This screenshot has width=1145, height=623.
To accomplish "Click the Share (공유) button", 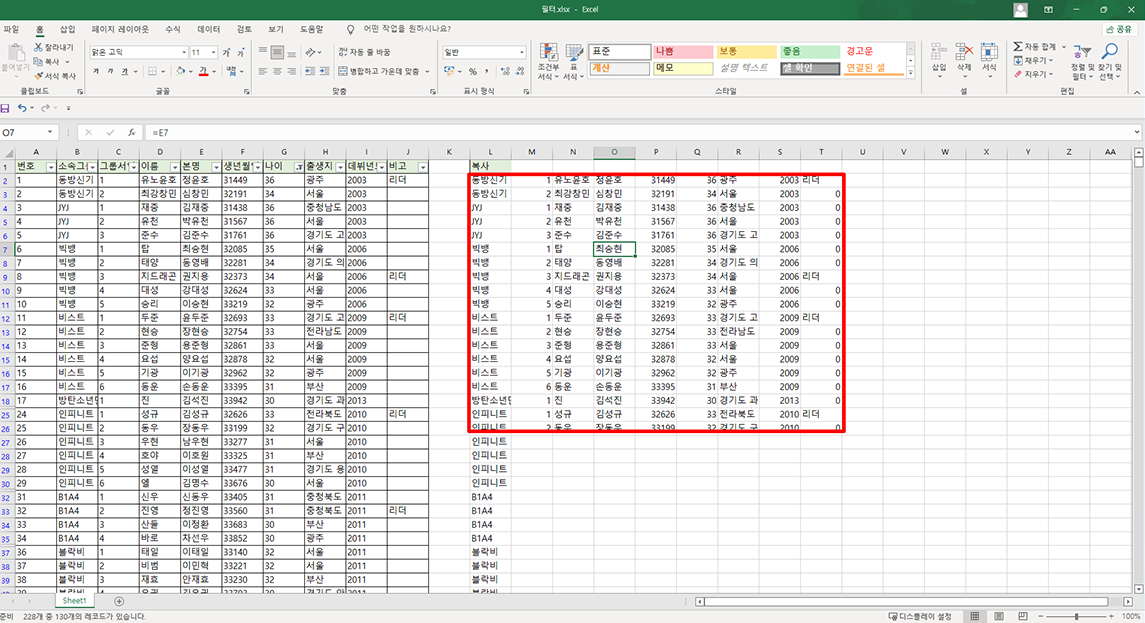I will pos(1119,29).
